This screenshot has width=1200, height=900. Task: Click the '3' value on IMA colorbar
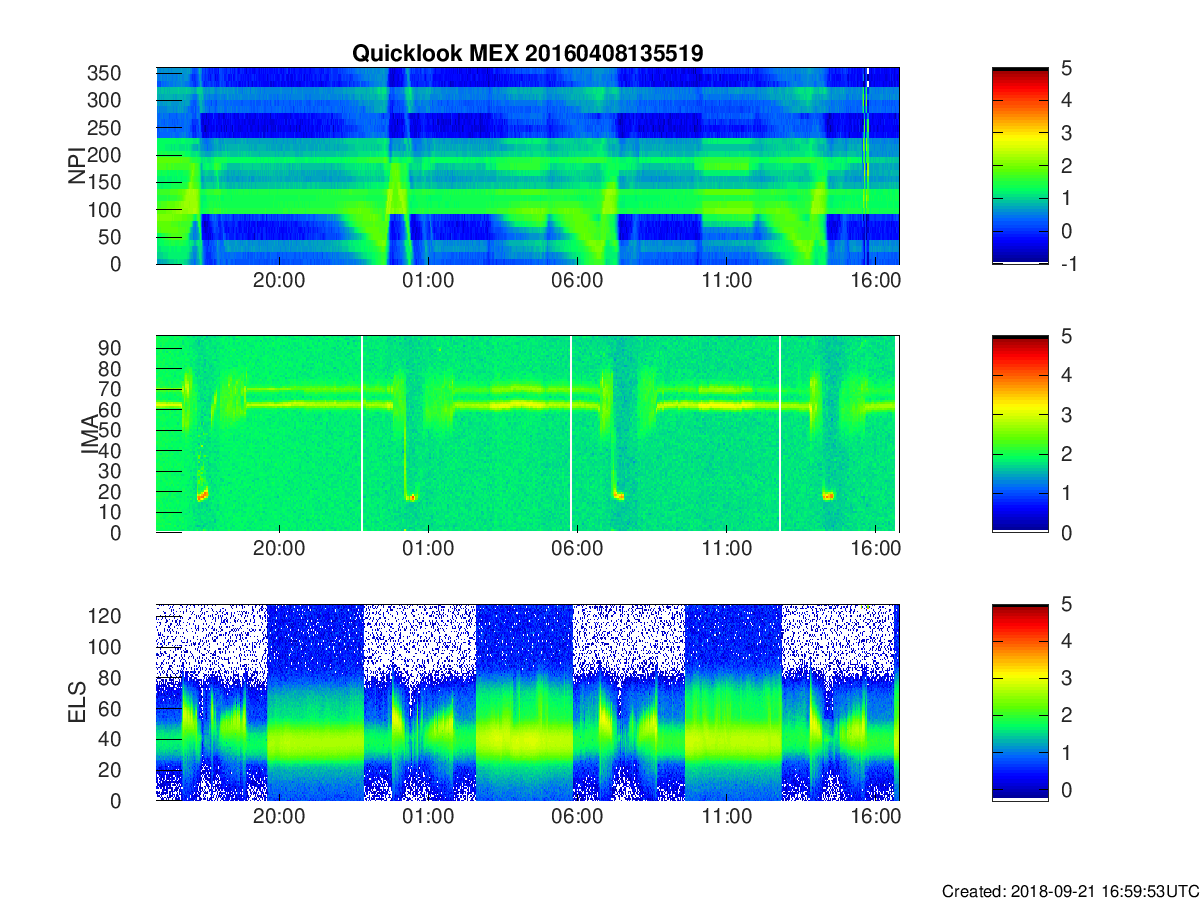1066,415
